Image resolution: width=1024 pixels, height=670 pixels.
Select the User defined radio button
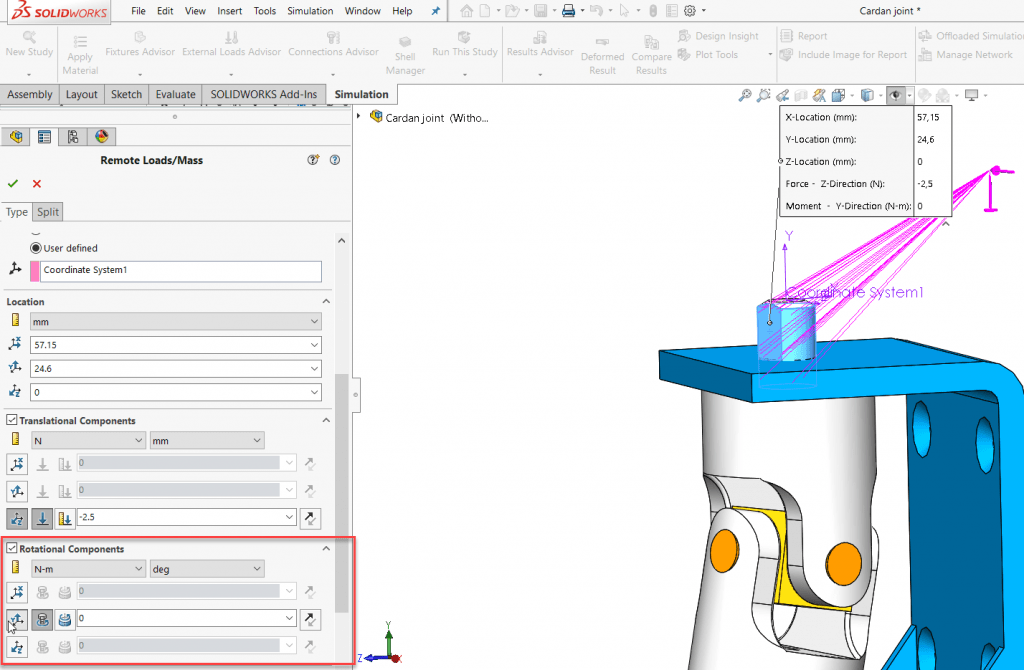pyautogui.click(x=36, y=248)
